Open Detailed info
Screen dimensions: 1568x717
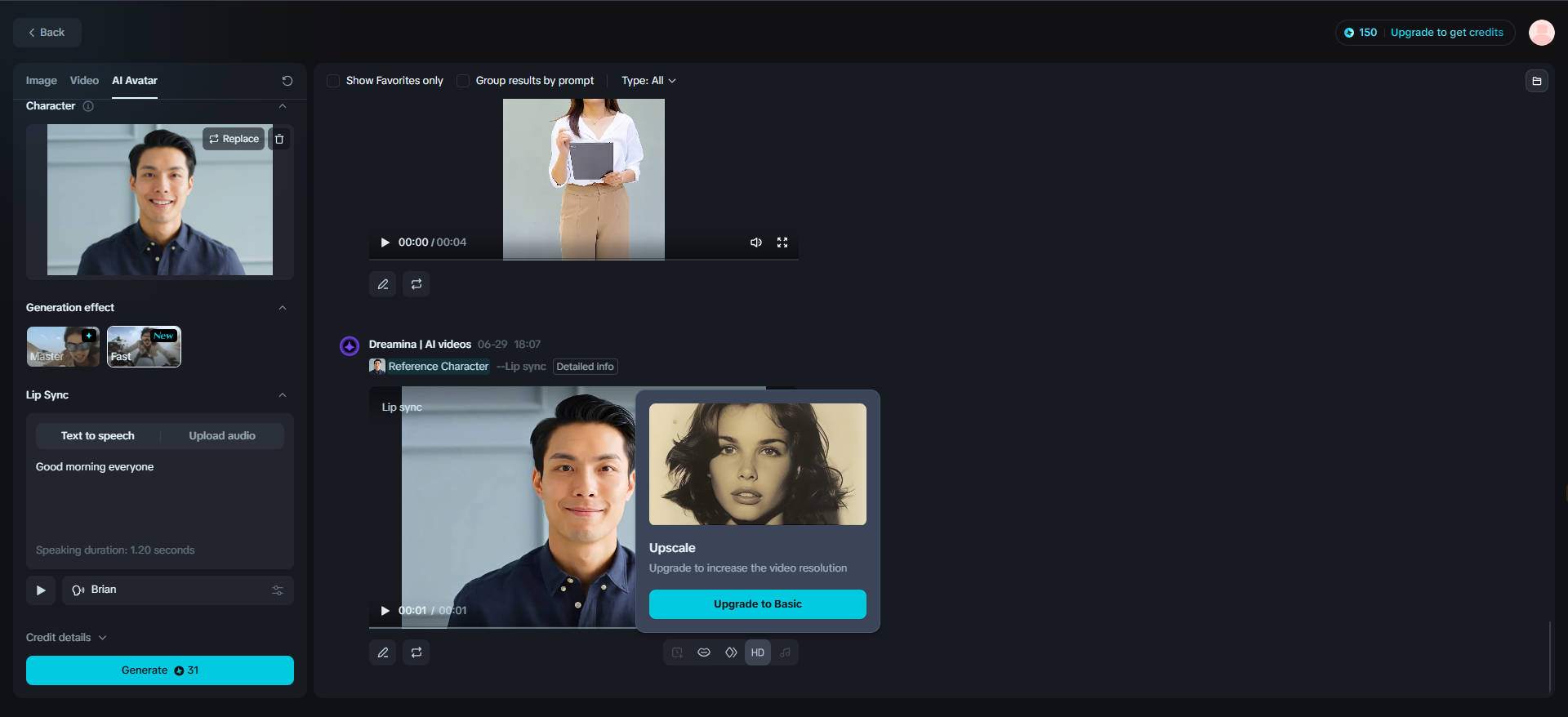click(x=585, y=367)
